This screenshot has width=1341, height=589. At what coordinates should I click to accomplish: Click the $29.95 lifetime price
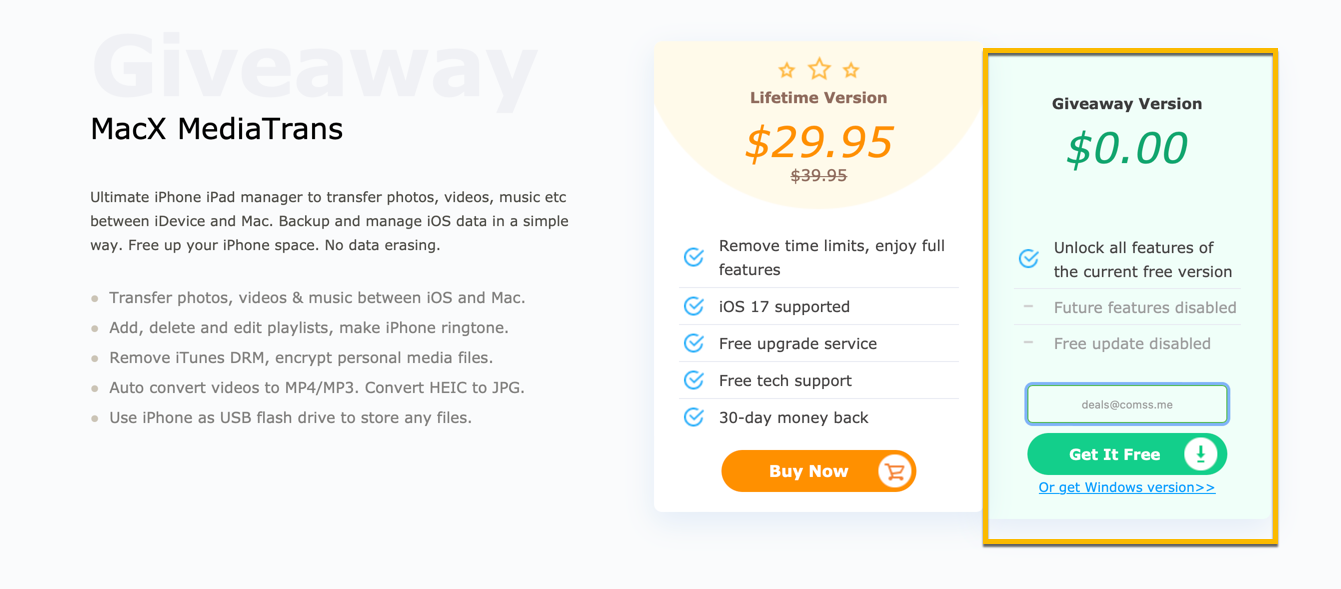(818, 143)
